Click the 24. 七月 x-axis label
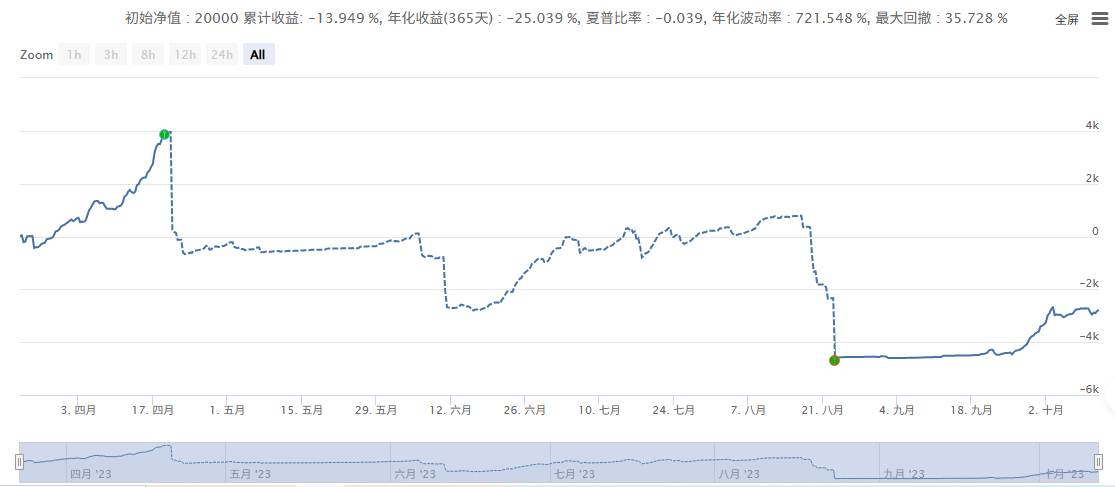Screen dimensions: 1115x487 [x=674, y=410]
